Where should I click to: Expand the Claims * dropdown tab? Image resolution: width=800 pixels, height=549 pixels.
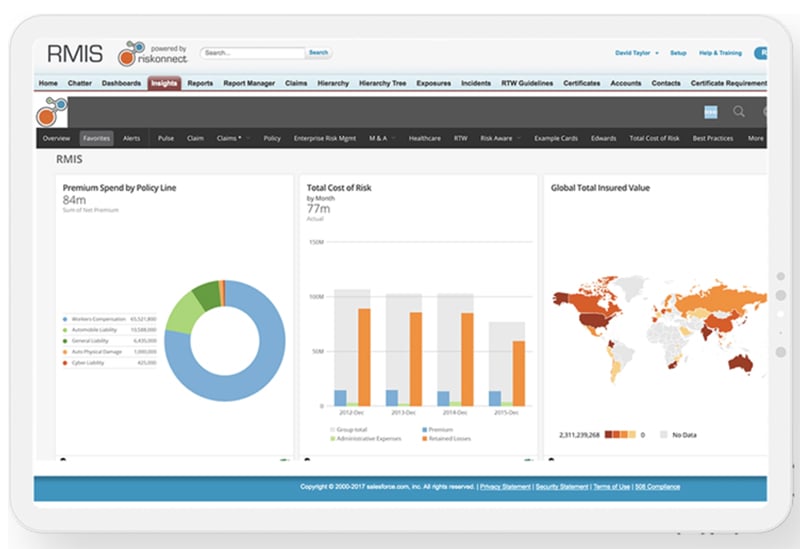pyautogui.click(x=233, y=138)
